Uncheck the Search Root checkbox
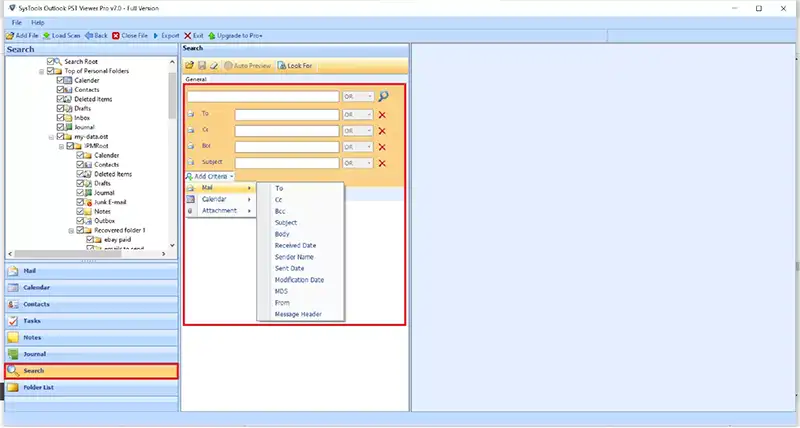This screenshot has height=428, width=800. (50, 61)
